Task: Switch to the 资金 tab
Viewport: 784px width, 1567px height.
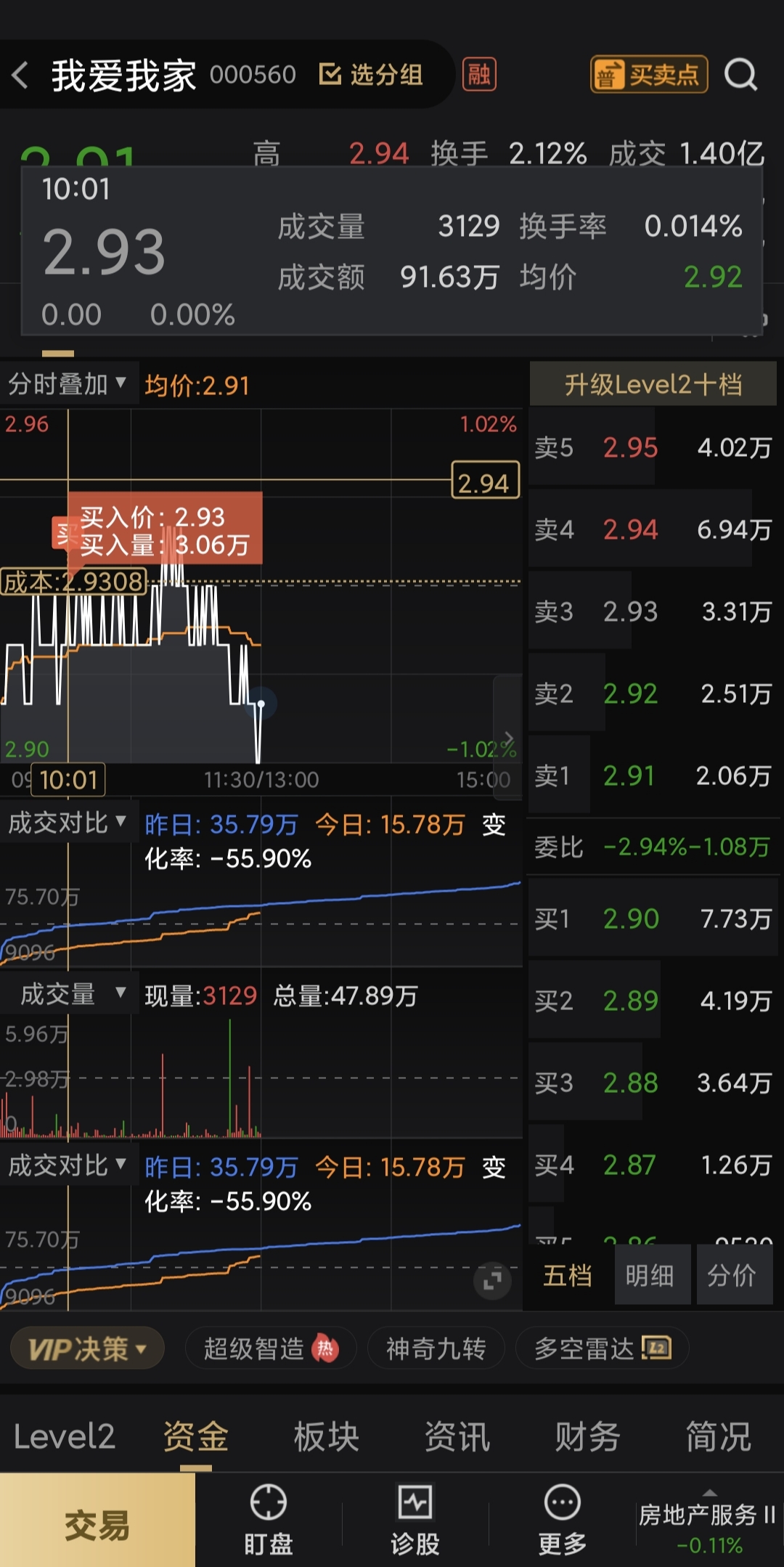Action: point(195,1436)
